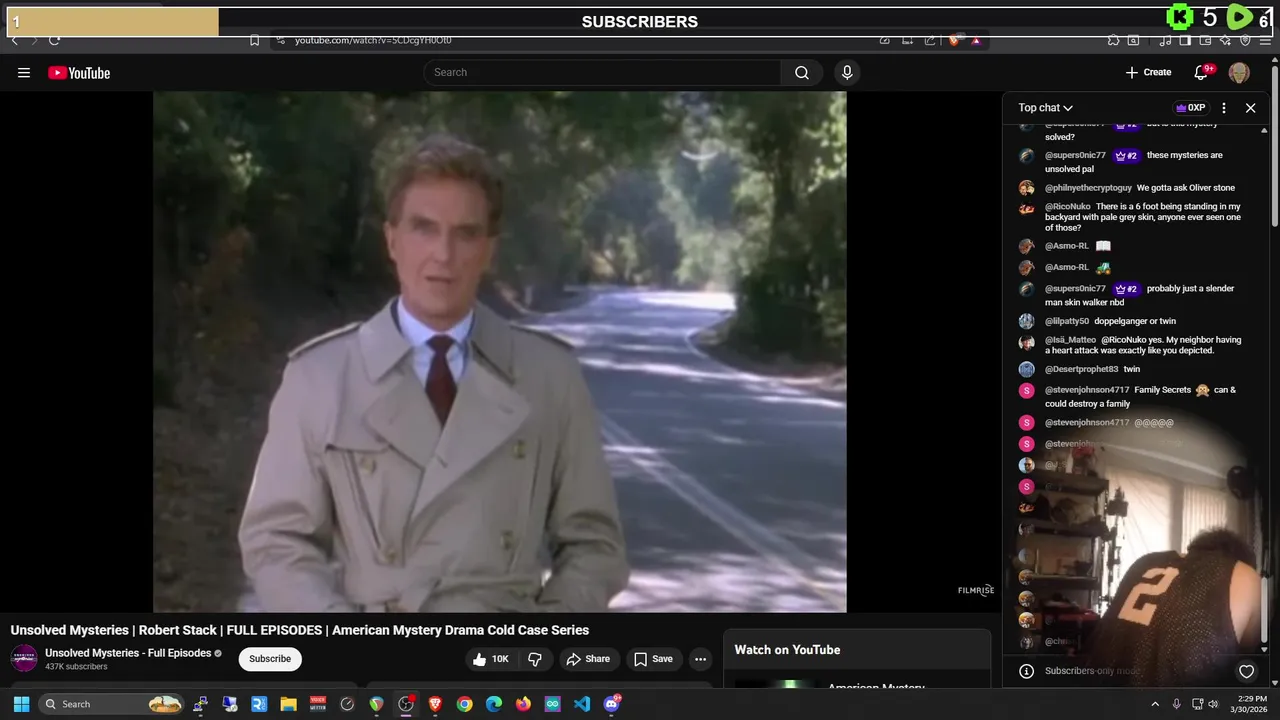Open the YouTube guide hamburger menu
Image resolution: width=1280 pixels, height=720 pixels.
[24, 72]
